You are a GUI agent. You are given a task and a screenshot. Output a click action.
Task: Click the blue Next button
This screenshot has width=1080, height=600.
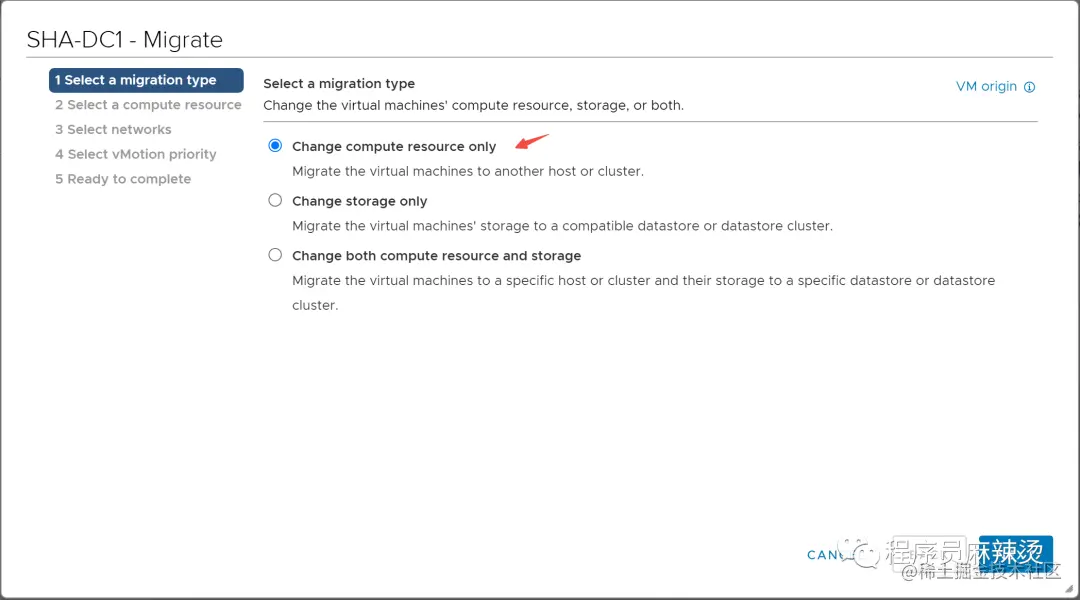point(1015,553)
